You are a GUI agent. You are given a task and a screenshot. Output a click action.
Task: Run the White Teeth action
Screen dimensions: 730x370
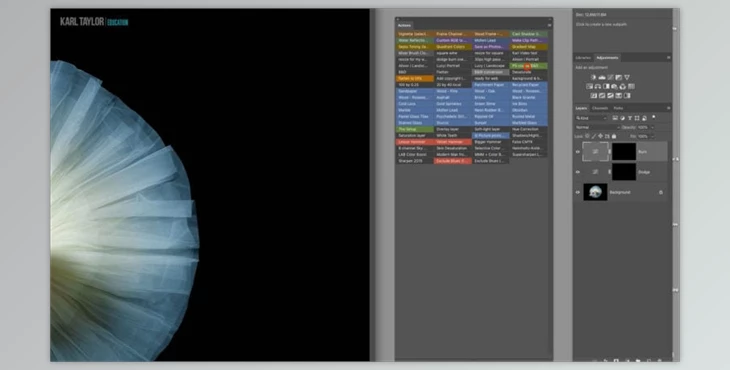(453, 135)
